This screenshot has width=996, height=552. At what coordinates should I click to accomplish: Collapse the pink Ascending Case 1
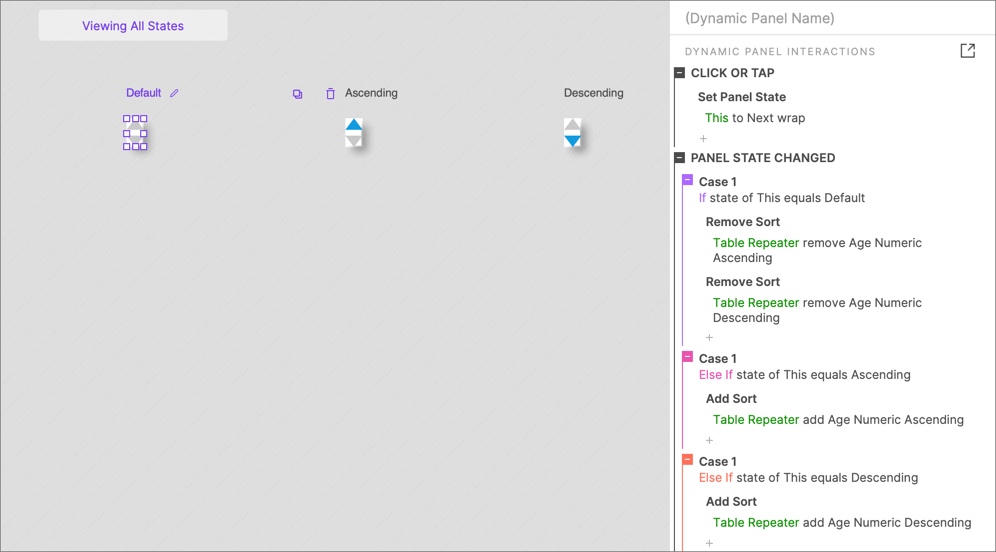coord(687,357)
